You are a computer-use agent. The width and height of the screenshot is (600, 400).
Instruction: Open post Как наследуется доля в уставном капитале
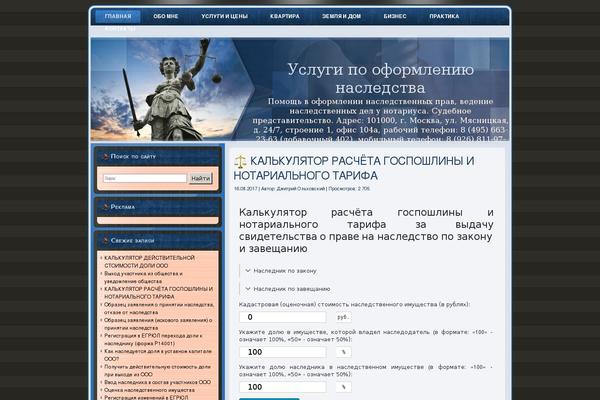[x=158, y=355]
